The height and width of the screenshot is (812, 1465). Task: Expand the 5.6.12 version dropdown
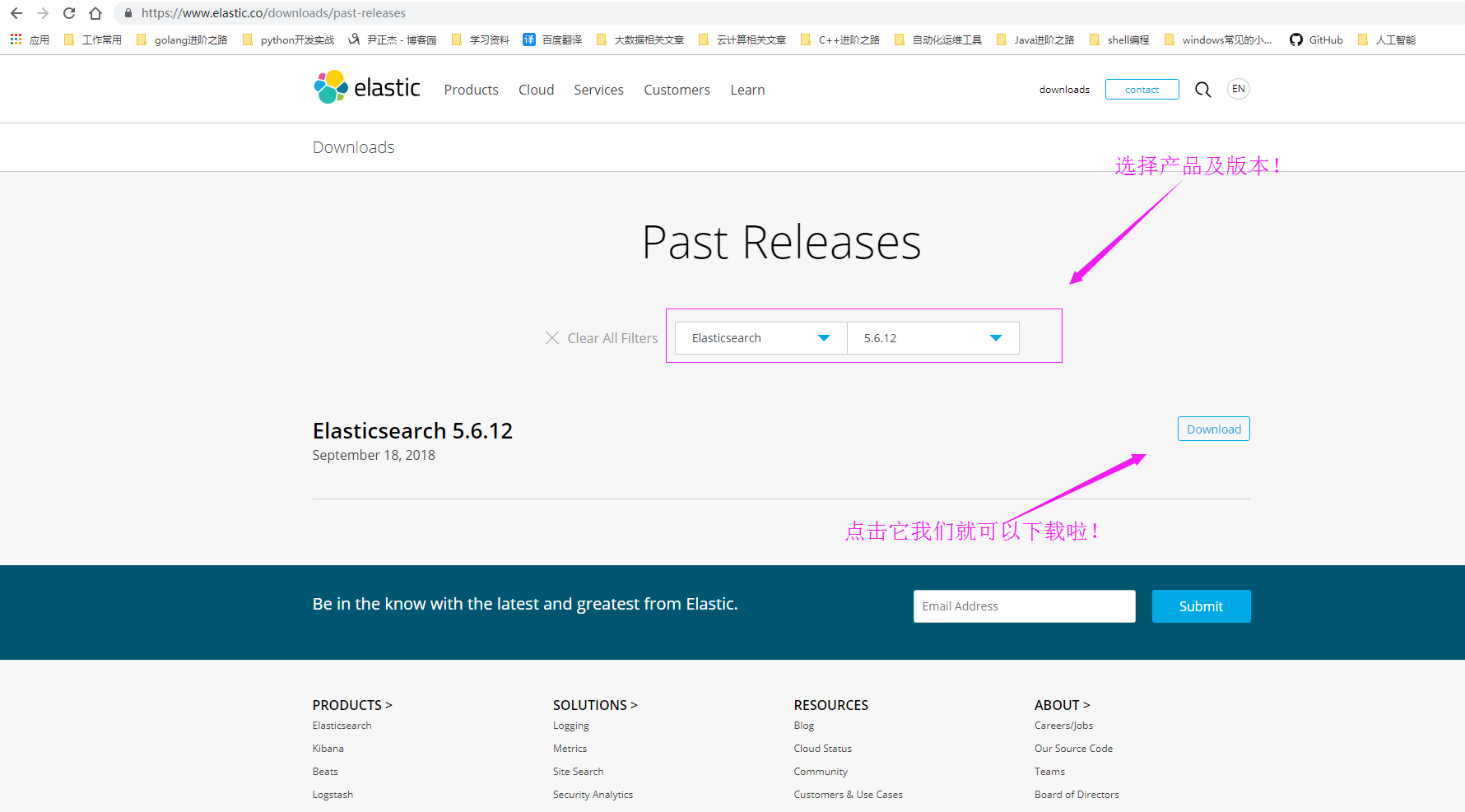pos(933,338)
